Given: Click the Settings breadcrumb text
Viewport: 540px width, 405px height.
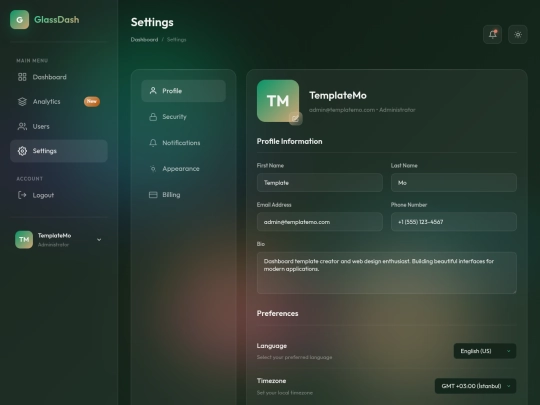Looking at the screenshot, I should (x=176, y=40).
